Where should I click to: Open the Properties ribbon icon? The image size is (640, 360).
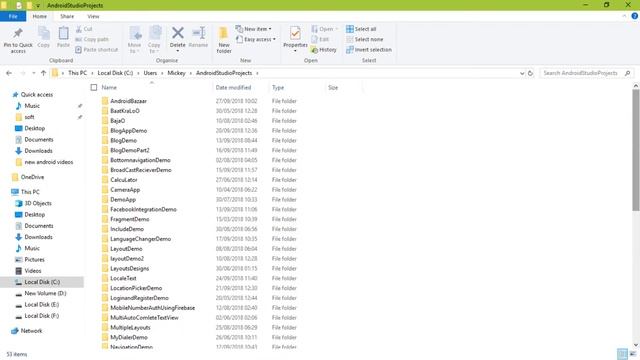point(295,33)
